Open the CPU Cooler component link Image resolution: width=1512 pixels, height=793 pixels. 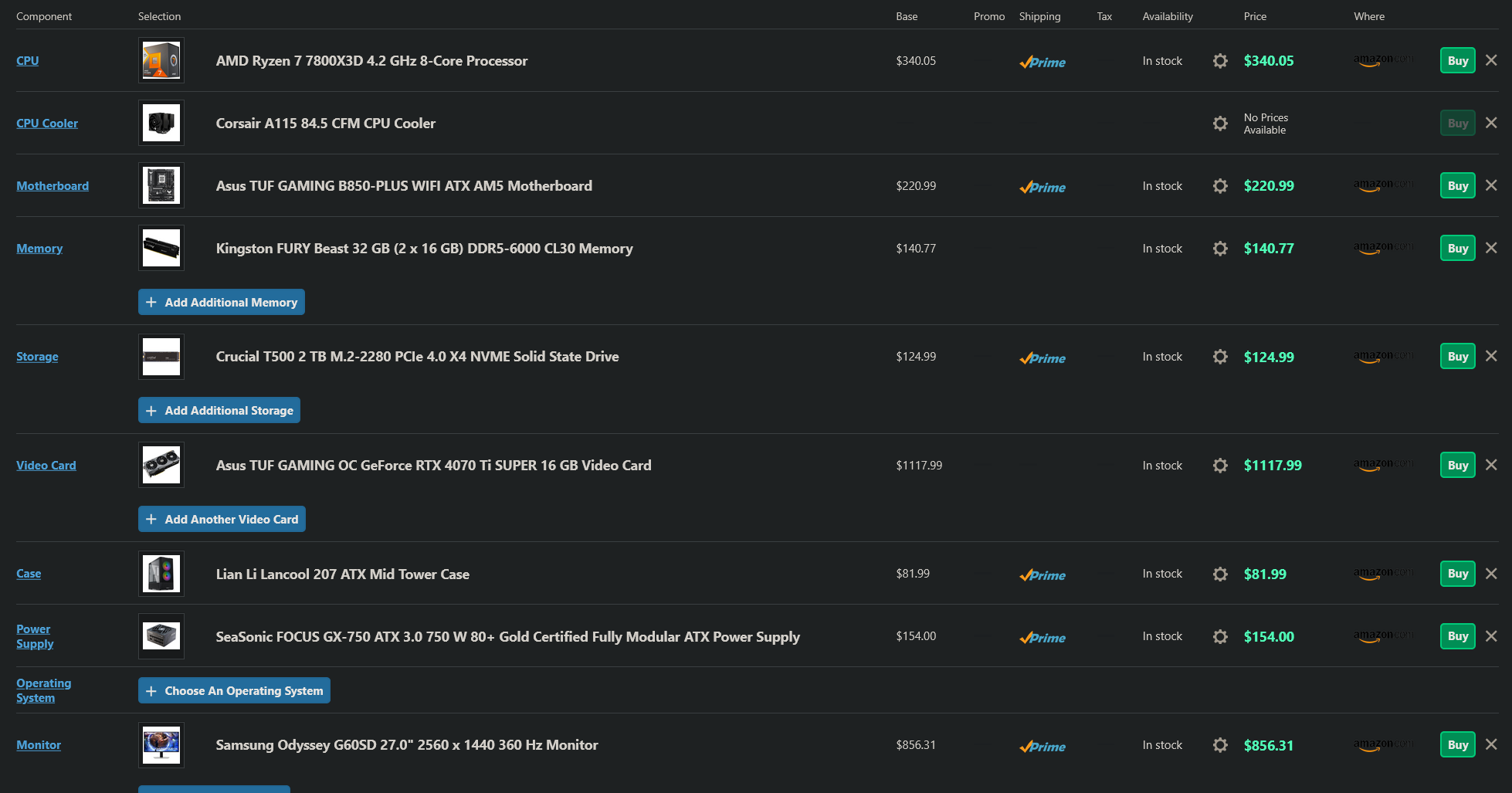click(x=47, y=123)
